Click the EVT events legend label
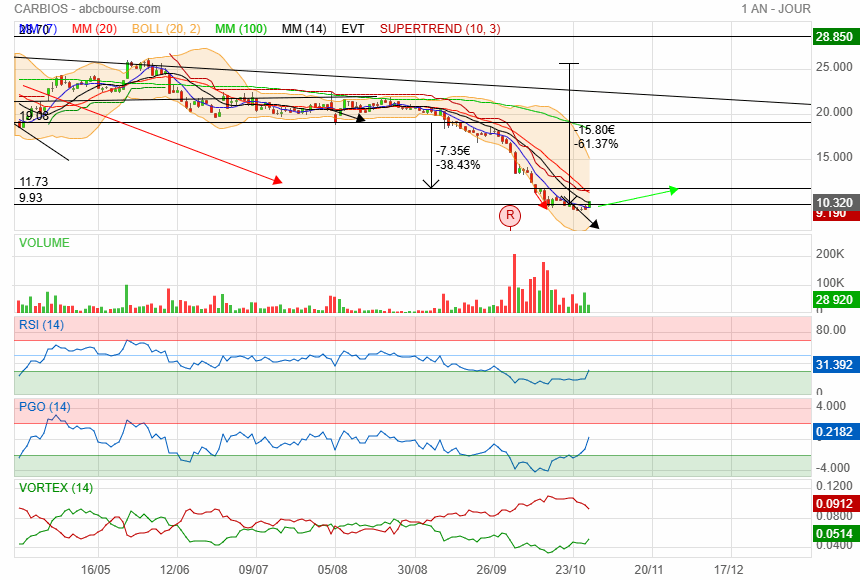Viewport: 860px width, 580px height. pos(353,29)
